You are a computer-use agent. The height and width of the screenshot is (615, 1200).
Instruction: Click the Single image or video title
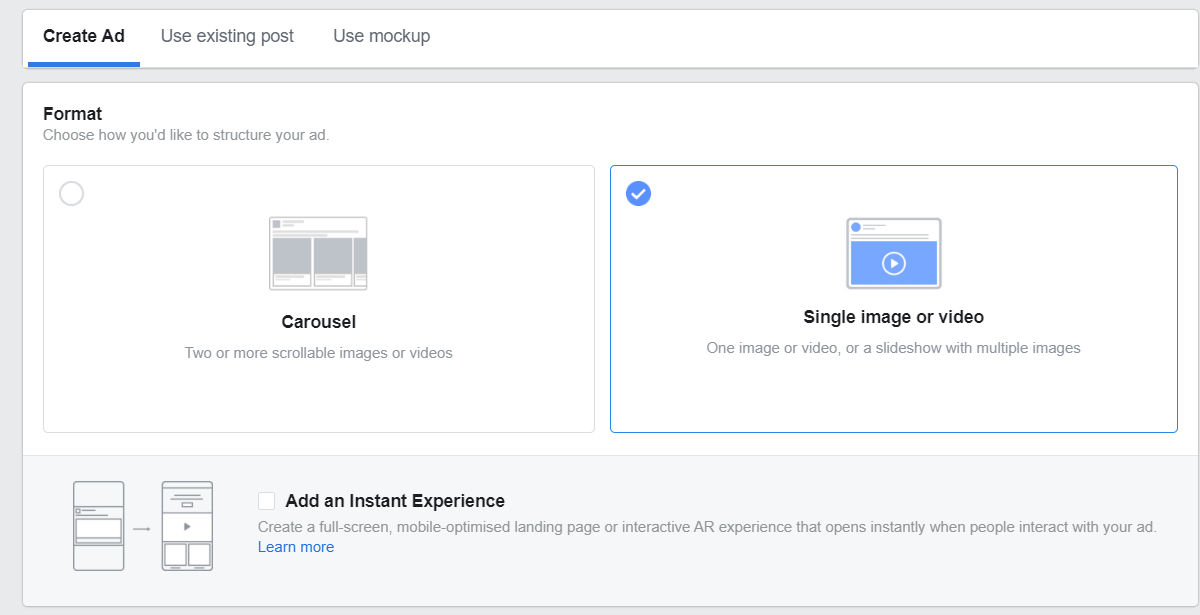[893, 317]
